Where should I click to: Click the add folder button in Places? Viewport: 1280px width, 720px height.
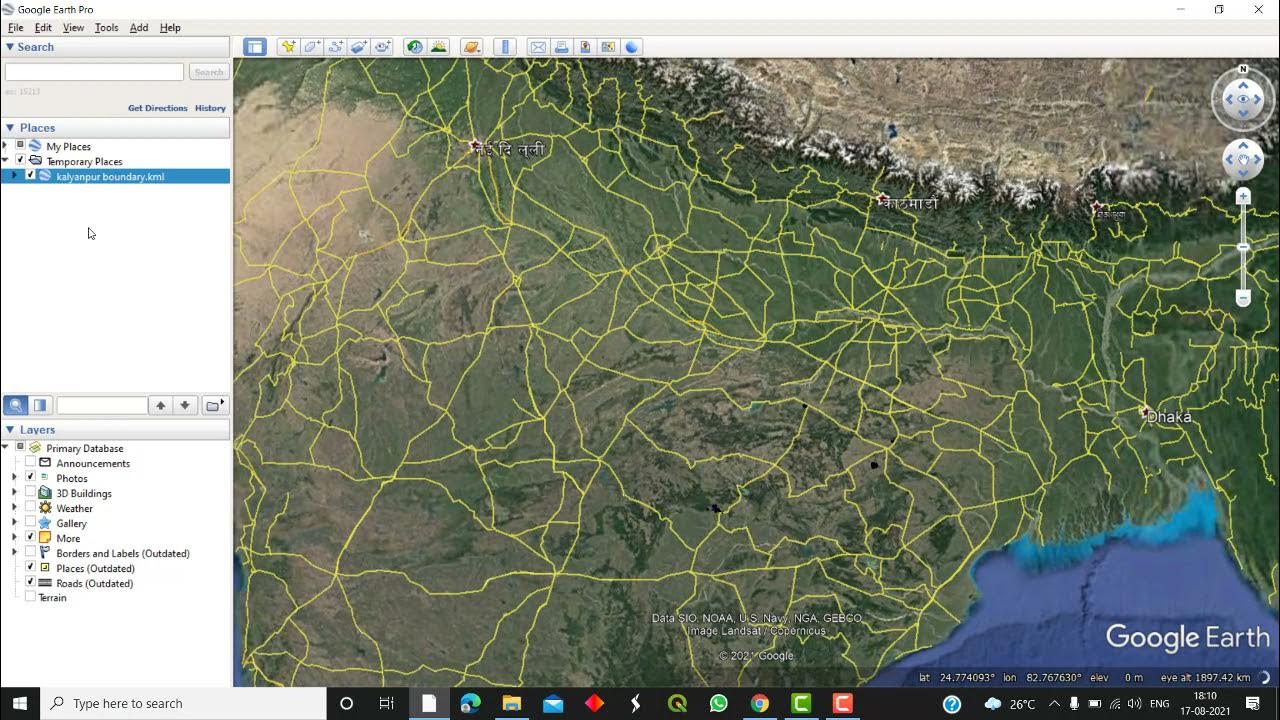click(214, 405)
